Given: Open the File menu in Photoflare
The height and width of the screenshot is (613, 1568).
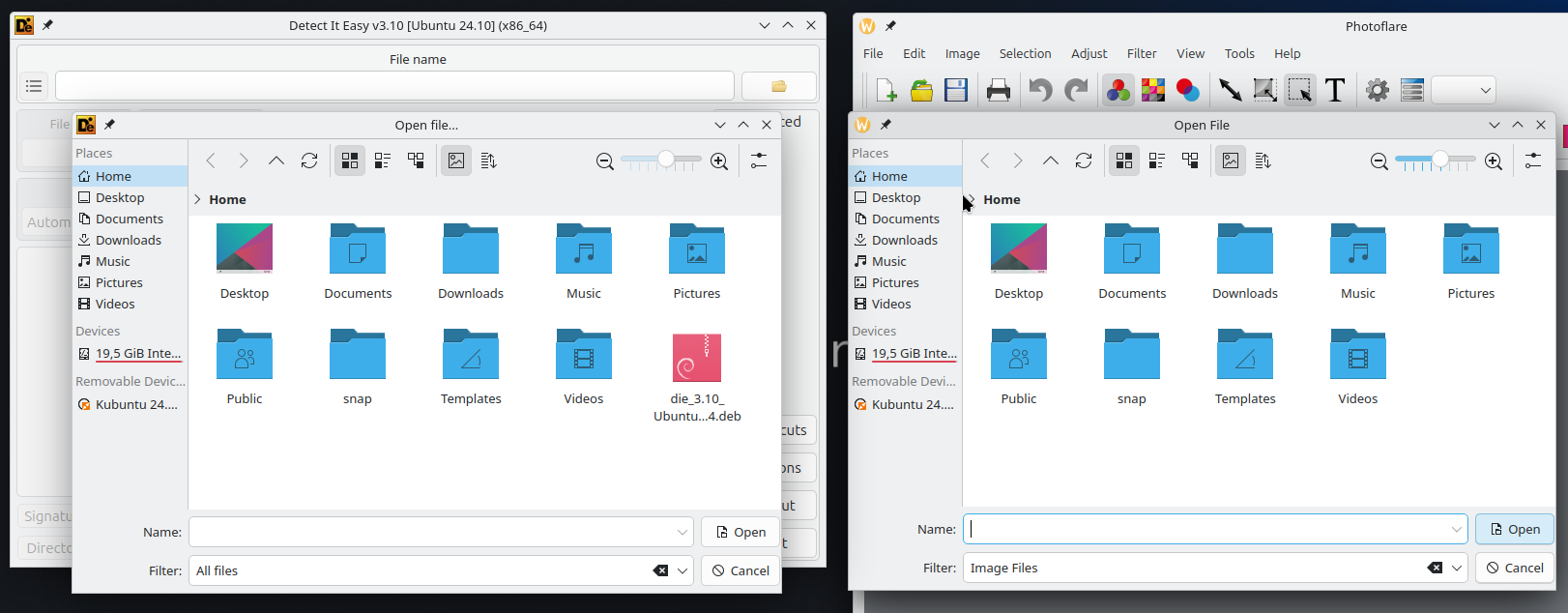Looking at the screenshot, I should [x=873, y=53].
